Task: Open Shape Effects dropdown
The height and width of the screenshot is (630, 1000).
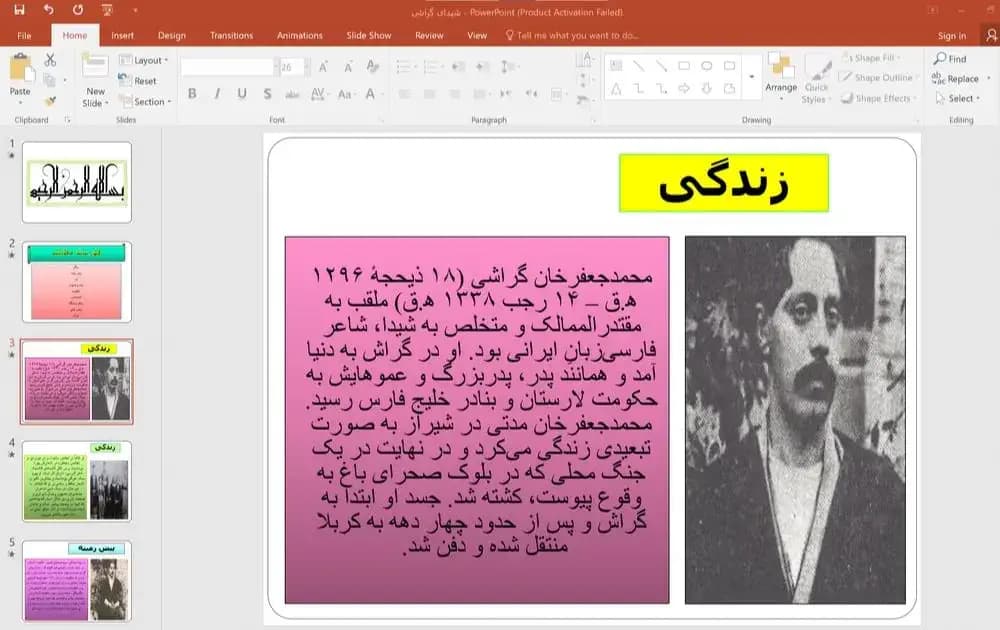Action: coord(879,98)
